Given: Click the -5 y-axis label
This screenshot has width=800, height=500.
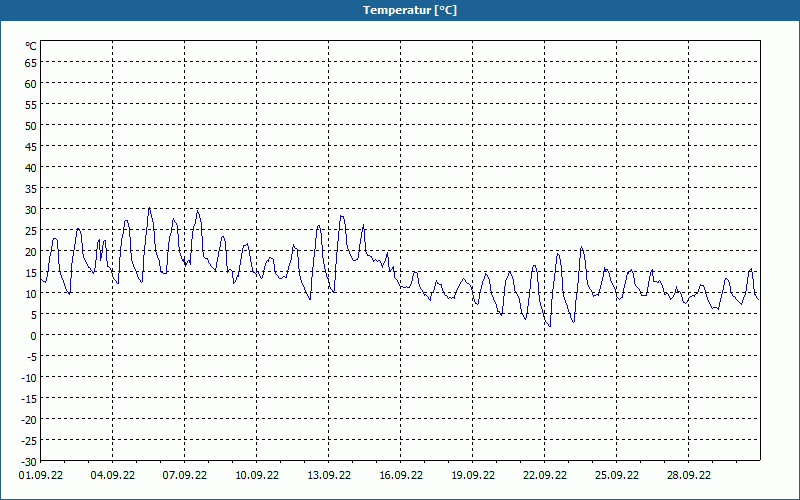Looking at the screenshot, I should coord(32,357).
